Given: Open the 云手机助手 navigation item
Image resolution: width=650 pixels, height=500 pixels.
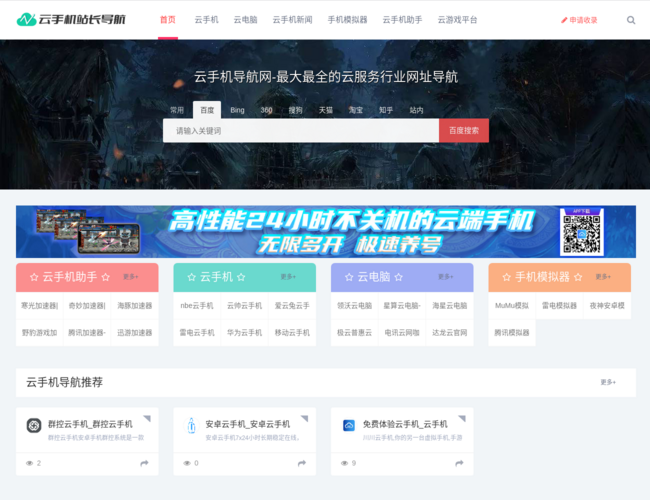Looking at the screenshot, I should 403,20.
